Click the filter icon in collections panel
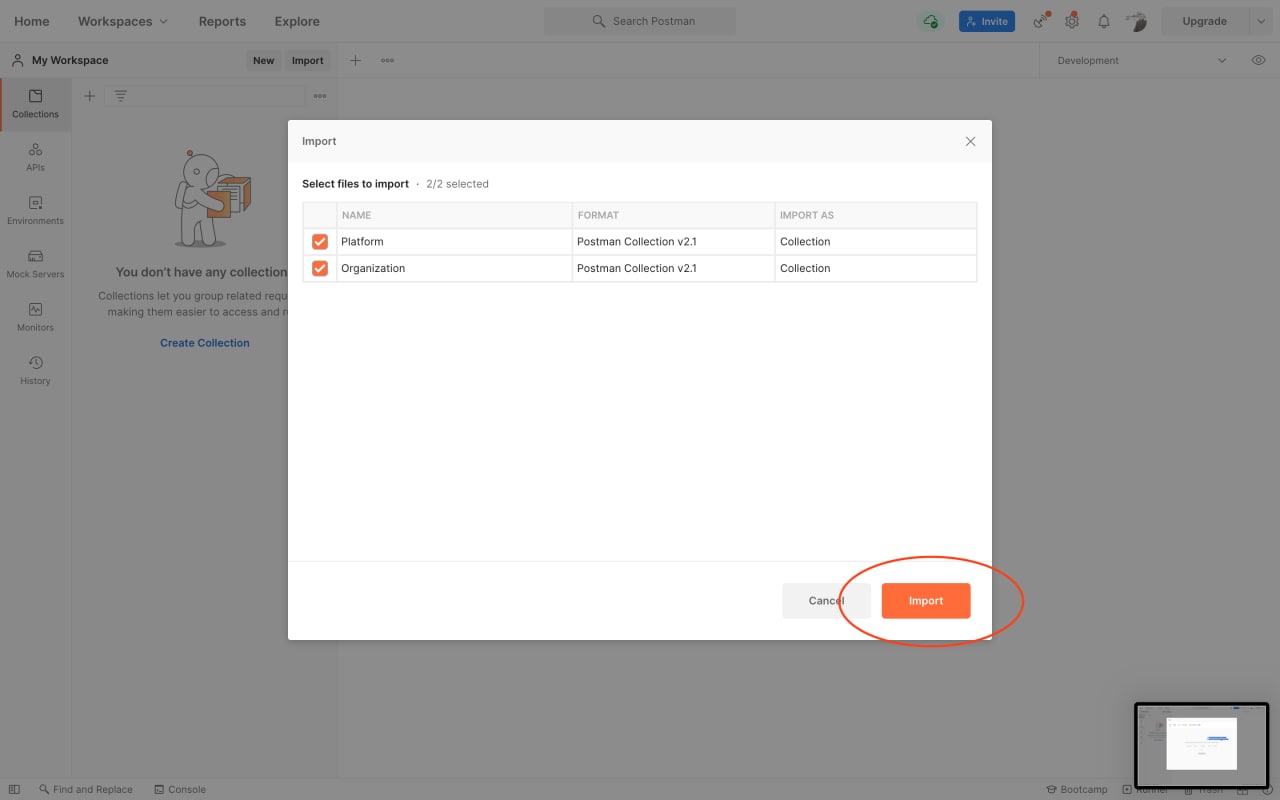The height and width of the screenshot is (800, 1280). pos(120,96)
